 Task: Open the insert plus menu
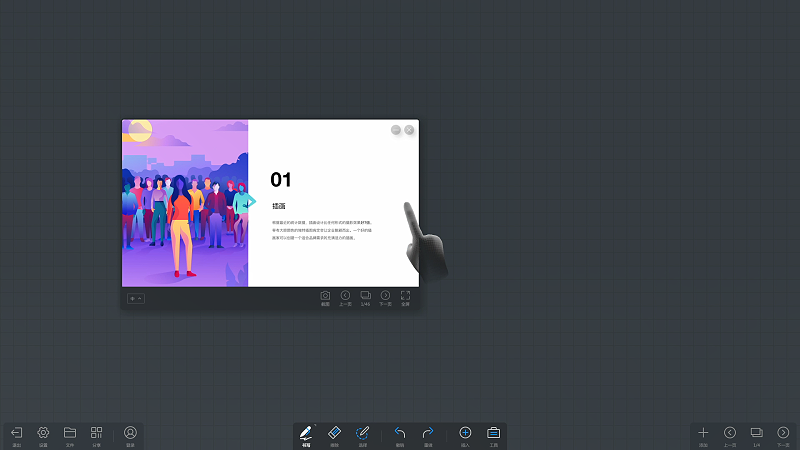pos(465,434)
